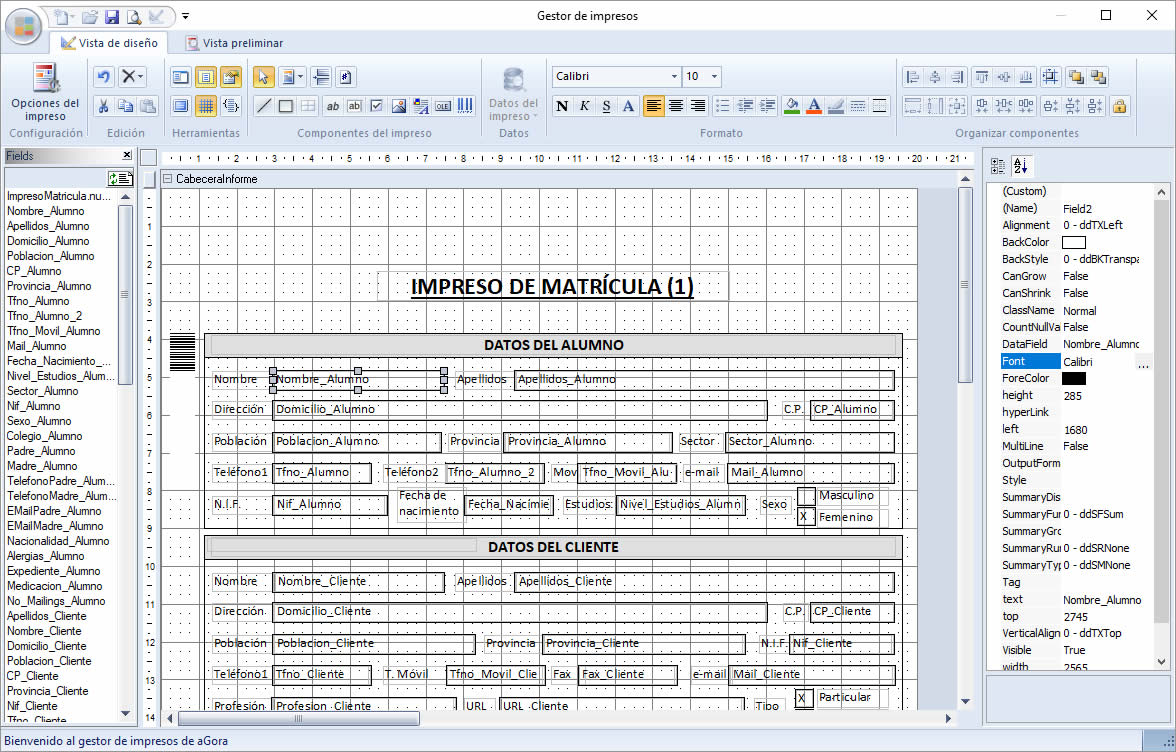Toggle the grid display button
1176x752 pixels.
(x=206, y=106)
